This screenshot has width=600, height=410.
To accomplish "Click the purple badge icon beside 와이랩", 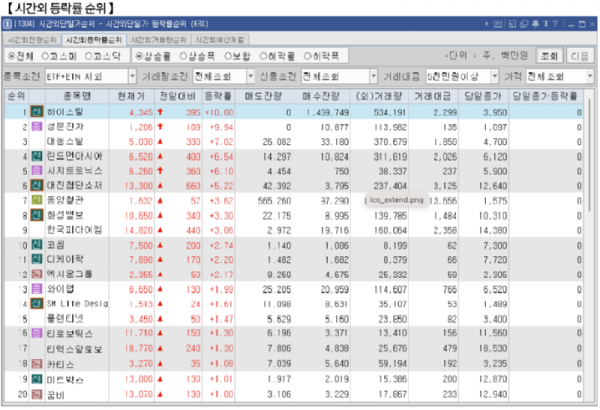I will point(37,289).
